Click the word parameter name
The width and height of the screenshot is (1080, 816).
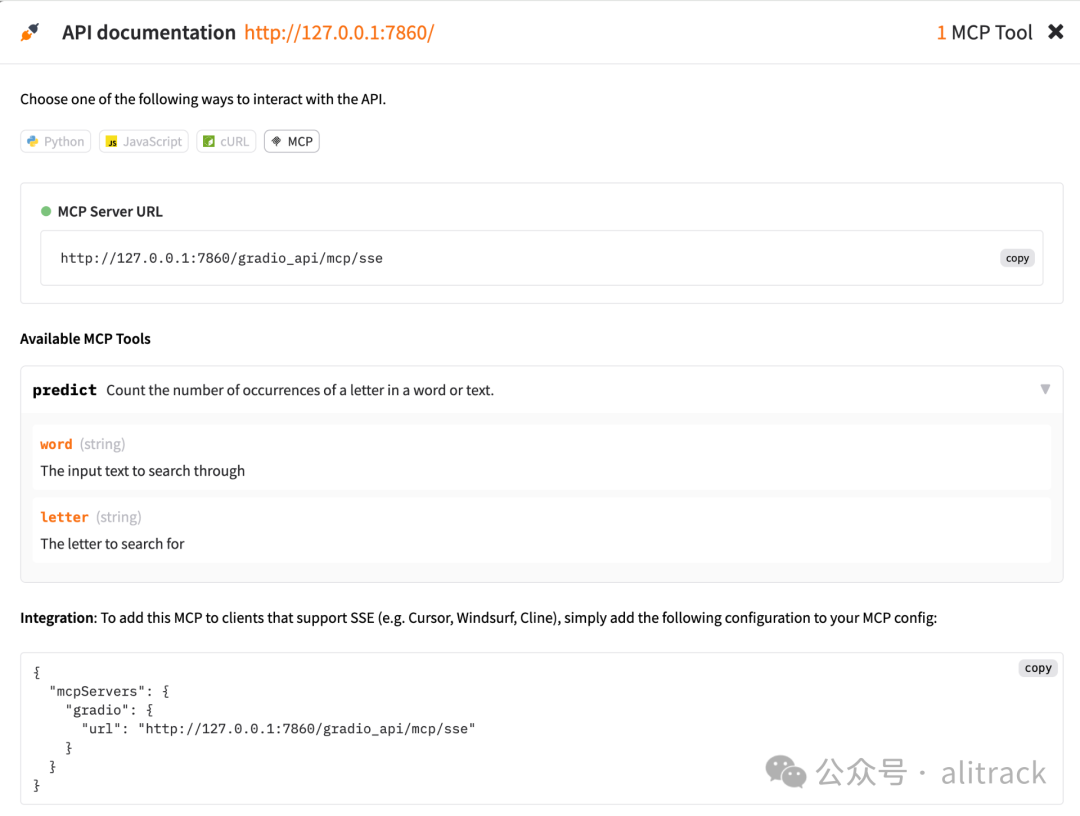56,444
